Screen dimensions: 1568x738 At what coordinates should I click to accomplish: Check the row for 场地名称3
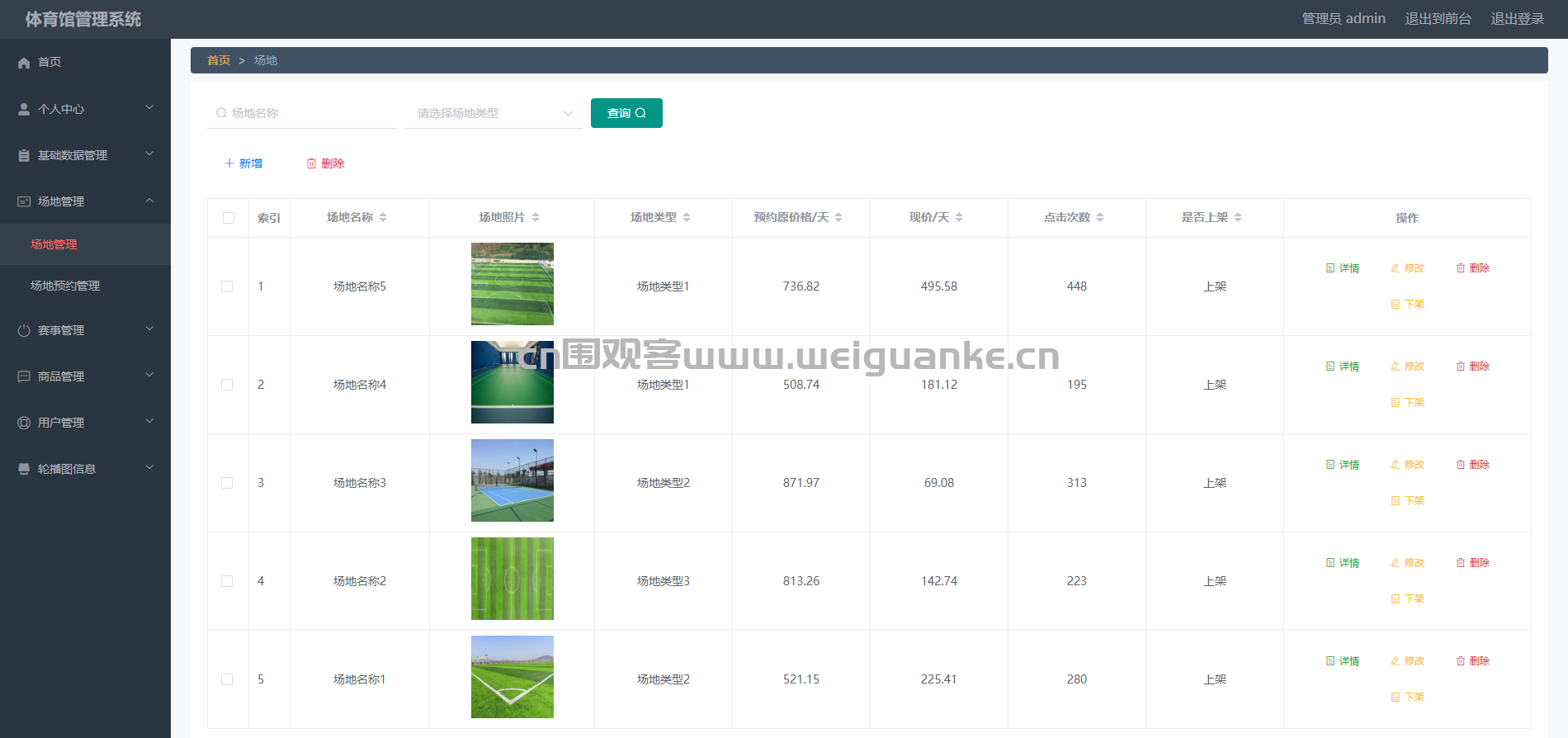[x=227, y=483]
